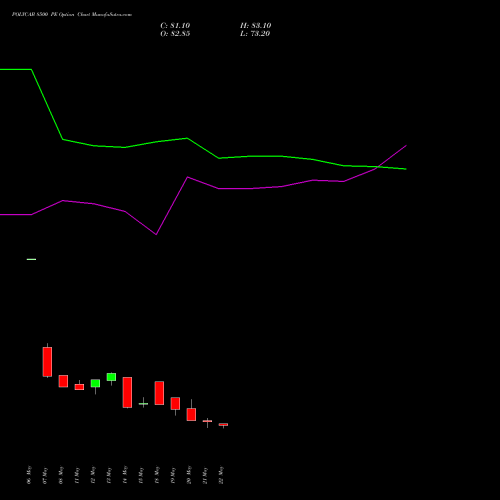Select the close price 'C: 81.10' value
The height and width of the screenshot is (500, 500).
click(x=175, y=26)
